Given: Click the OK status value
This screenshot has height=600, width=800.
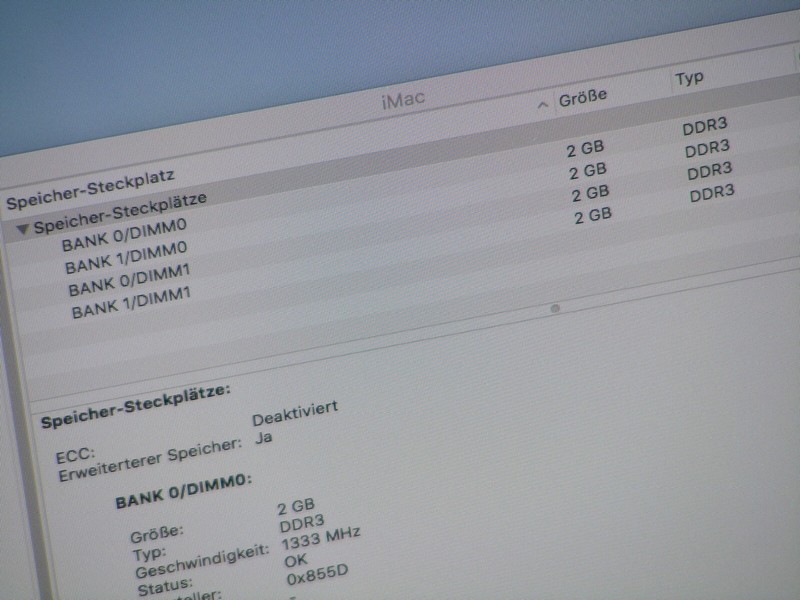Looking at the screenshot, I should click(x=296, y=561).
